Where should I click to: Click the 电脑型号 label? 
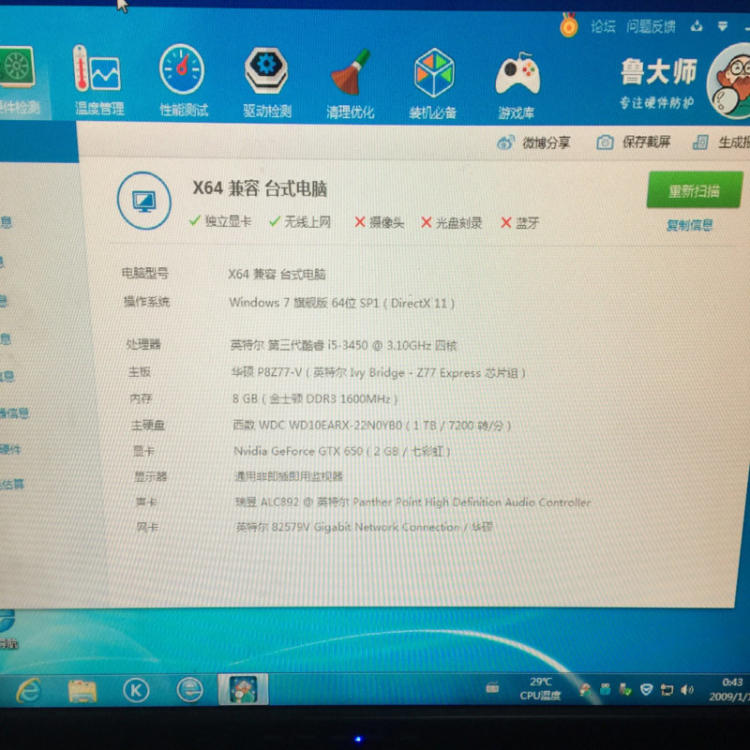click(145, 273)
